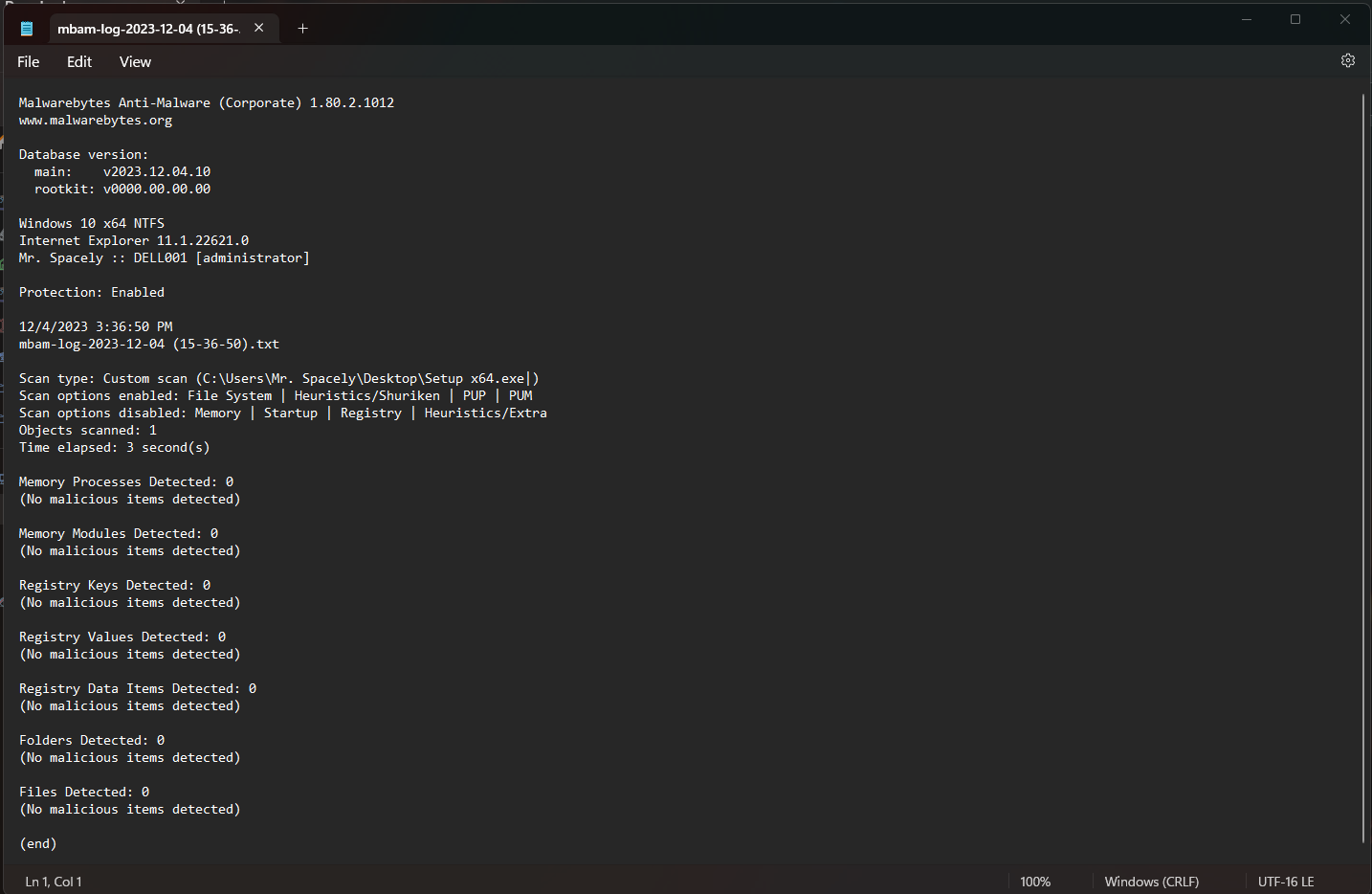
Task: Click 'Mr. Spacely :: DELL001 [administrator]' line
Action: [164, 257]
